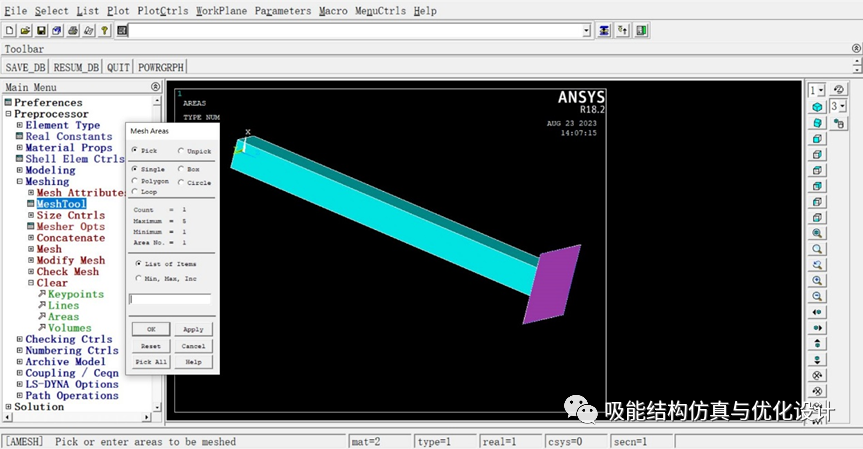Collapse the Preprocessor tree node
Screen dimensions: 863x449
(x=8, y=114)
